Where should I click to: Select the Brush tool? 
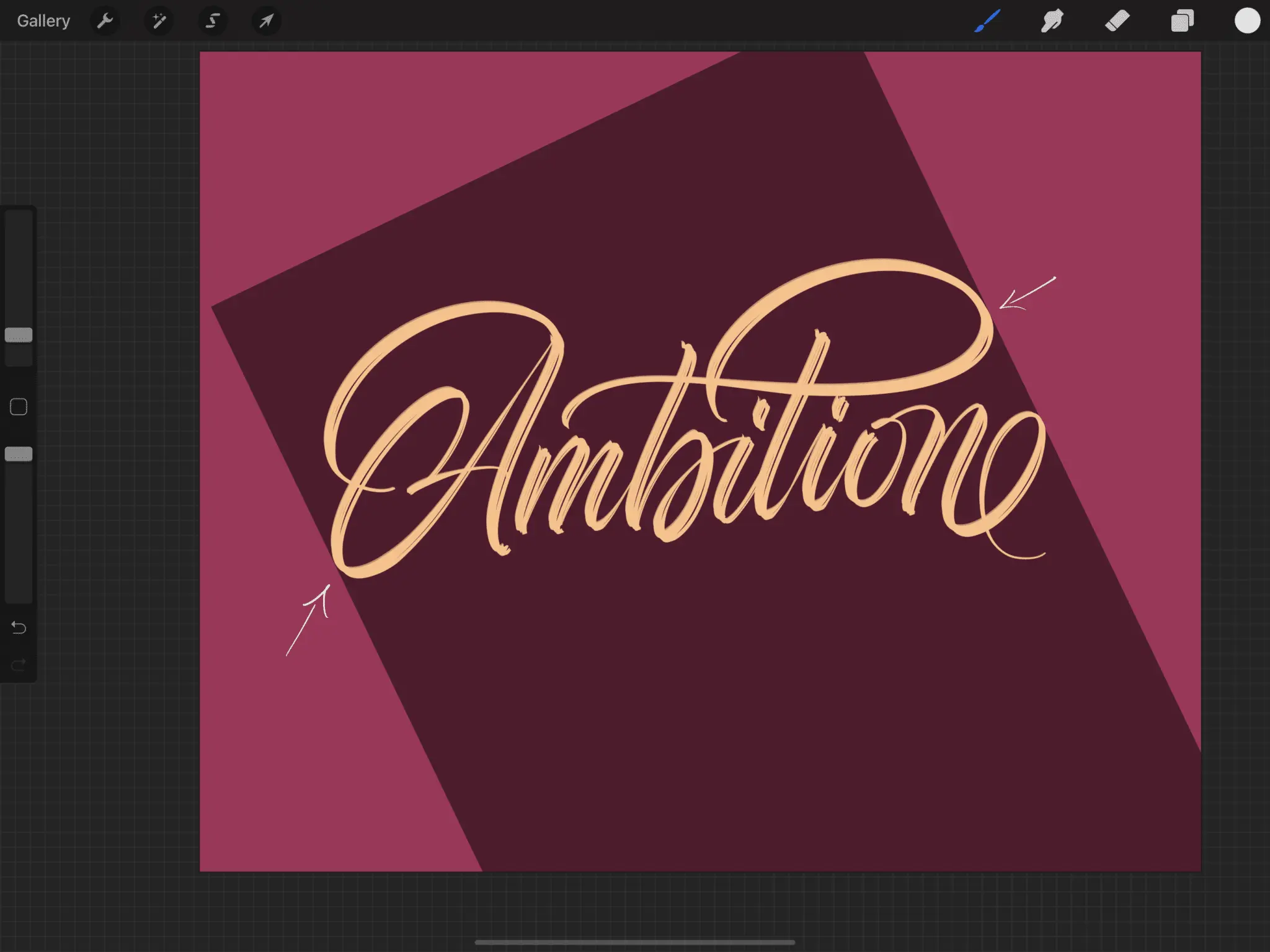[x=987, y=21]
